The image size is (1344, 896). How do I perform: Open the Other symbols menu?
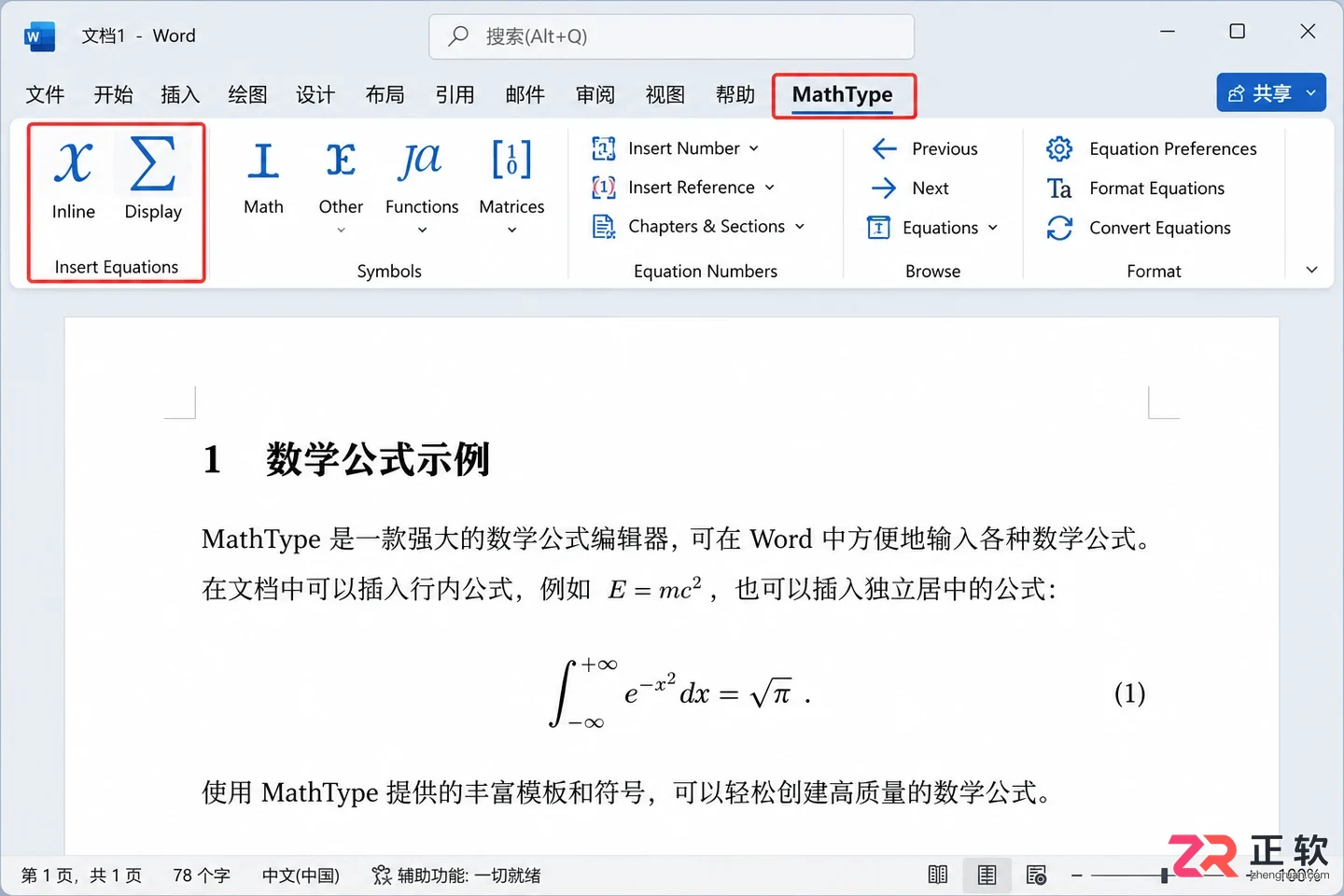341,185
